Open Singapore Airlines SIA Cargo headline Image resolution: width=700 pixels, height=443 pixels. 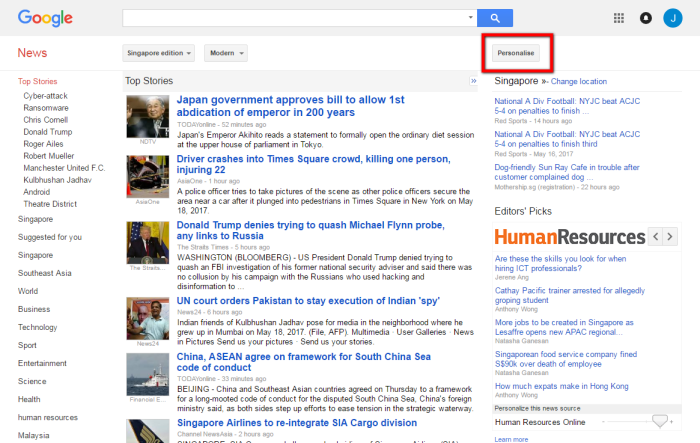[x=297, y=423]
